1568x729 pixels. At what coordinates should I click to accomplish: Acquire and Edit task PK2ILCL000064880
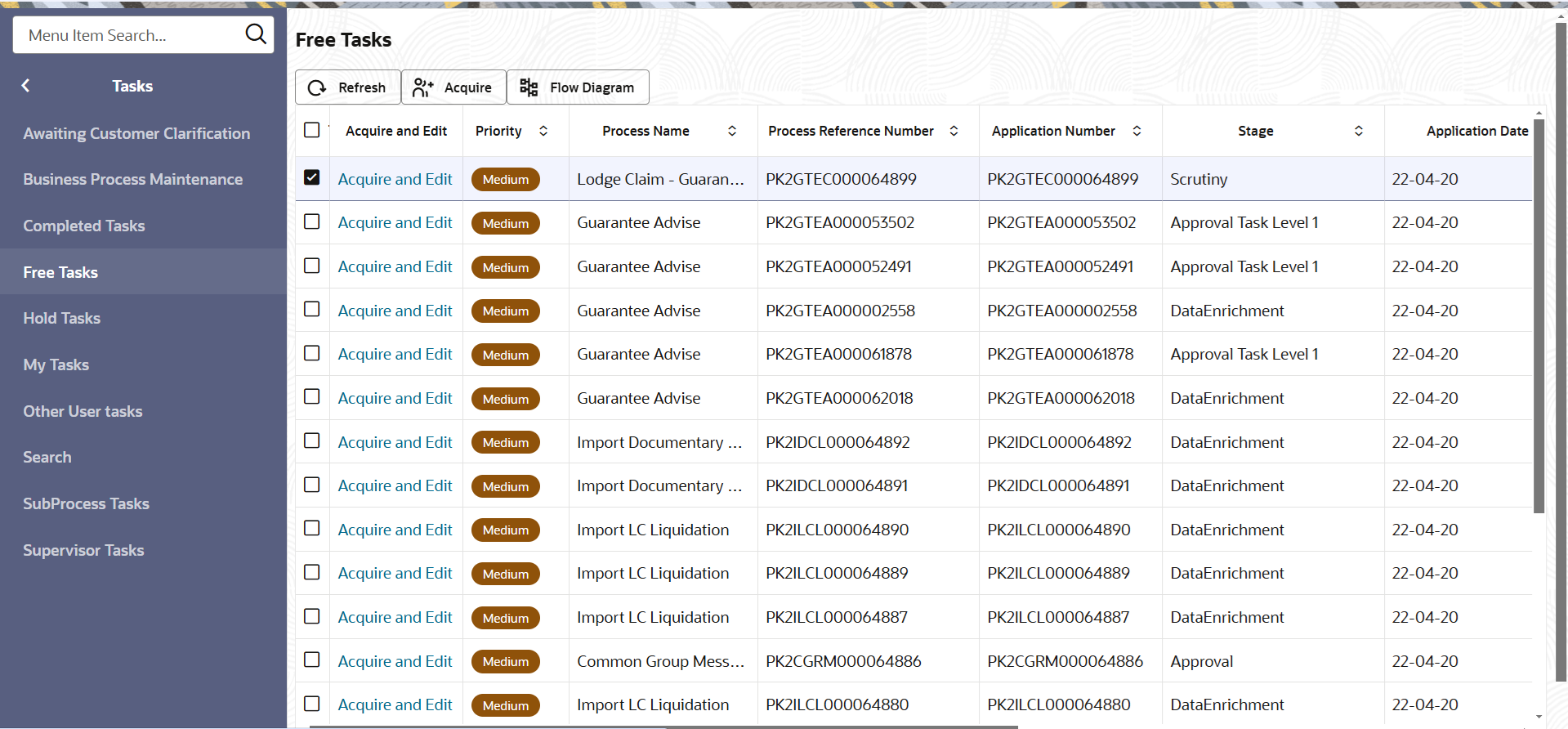(x=395, y=704)
